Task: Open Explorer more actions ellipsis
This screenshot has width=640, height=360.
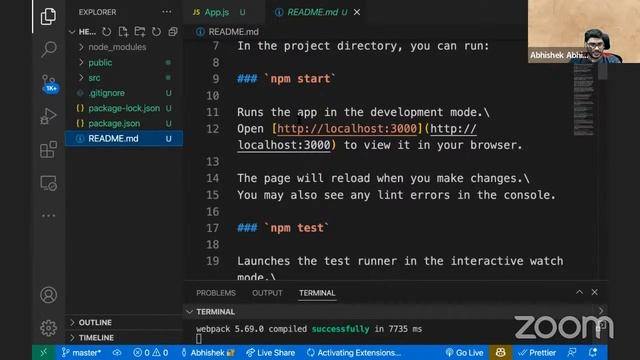Action: pyautogui.click(x=167, y=12)
